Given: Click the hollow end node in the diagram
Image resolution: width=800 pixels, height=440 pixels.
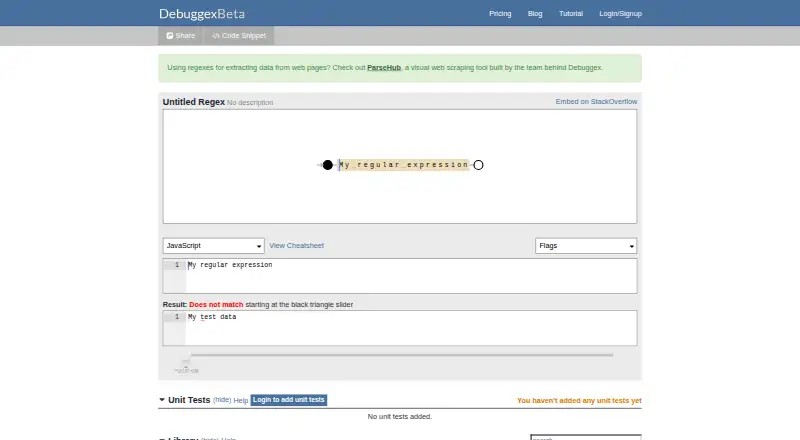Looking at the screenshot, I should (x=478, y=165).
